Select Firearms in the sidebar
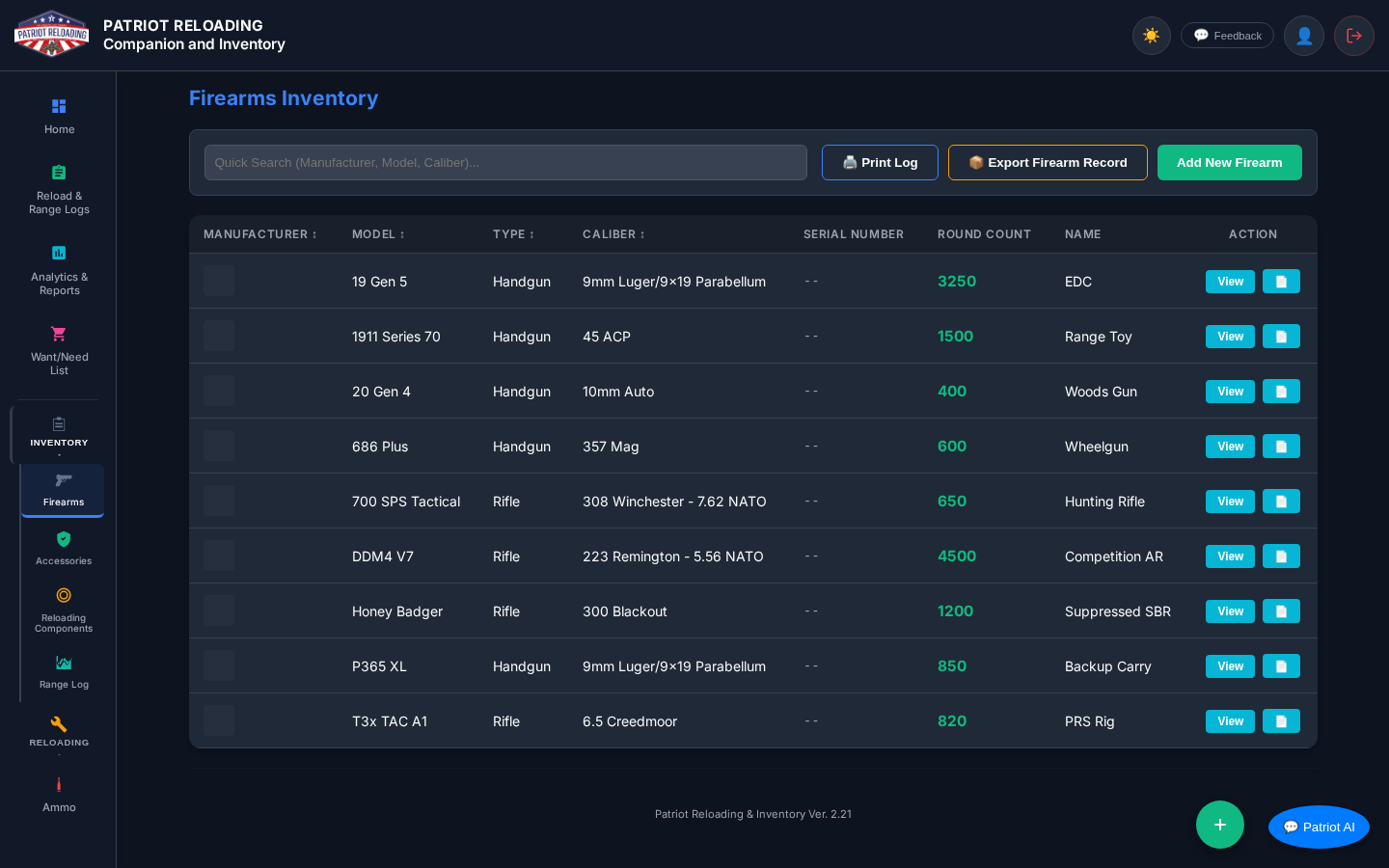 63,490
